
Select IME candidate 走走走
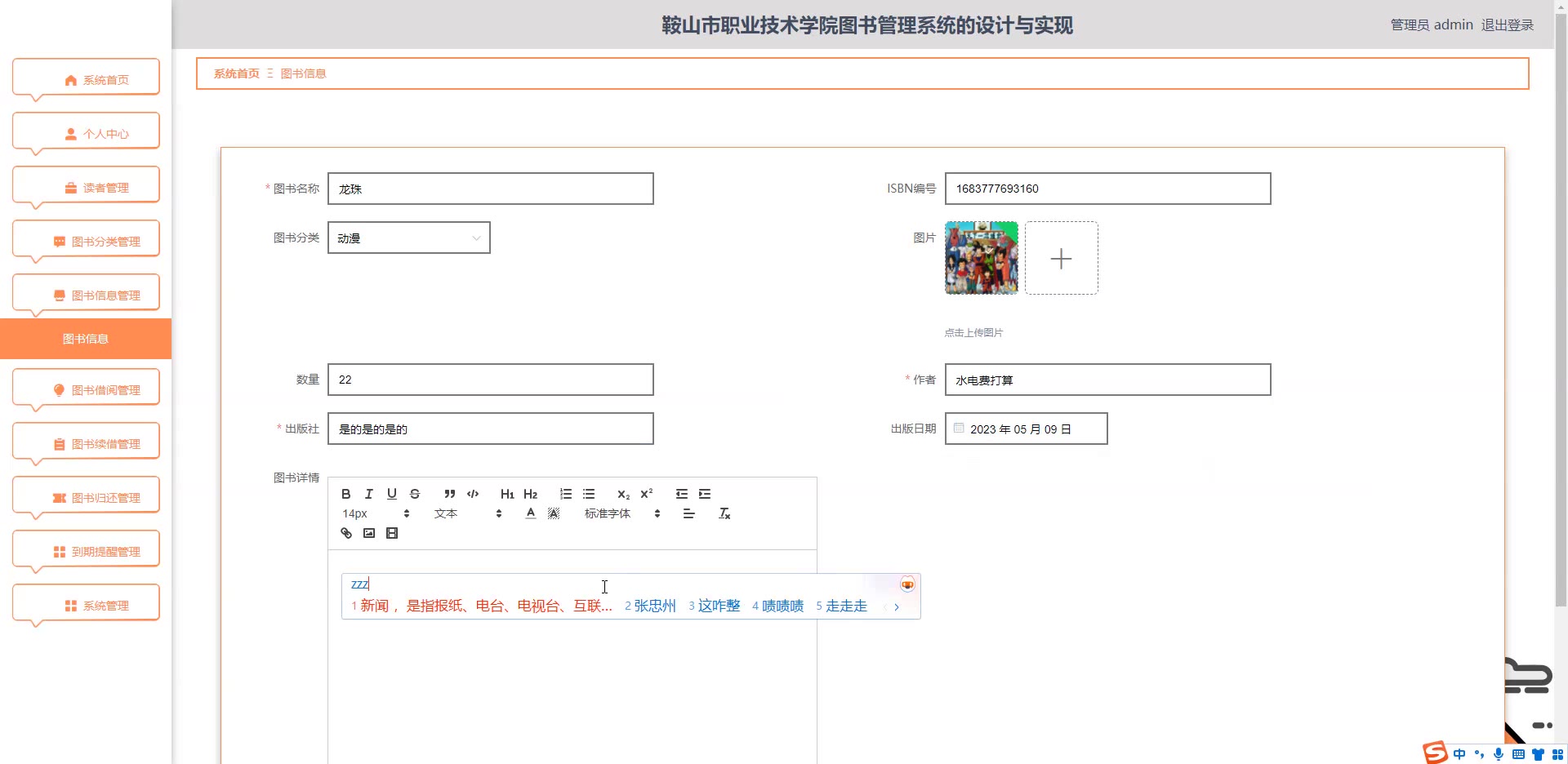pyautogui.click(x=842, y=606)
